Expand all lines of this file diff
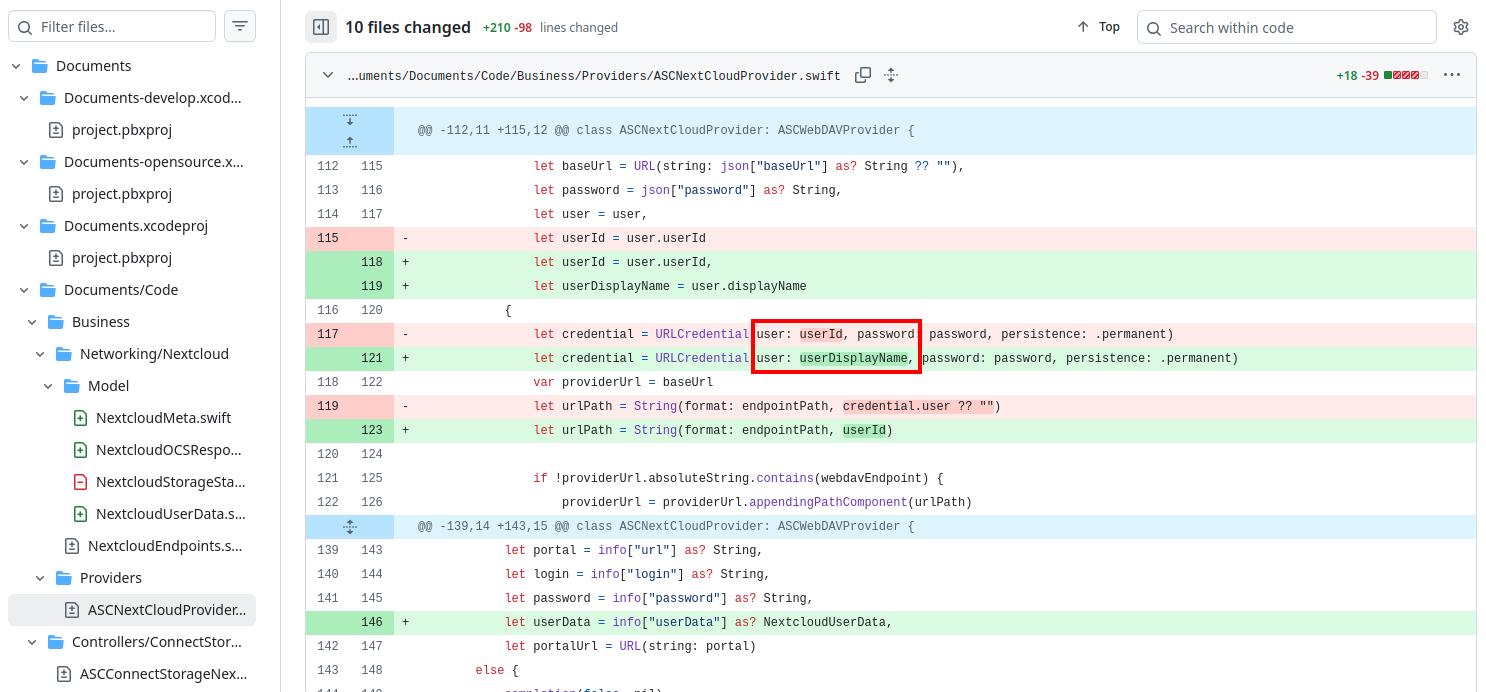 coord(891,75)
